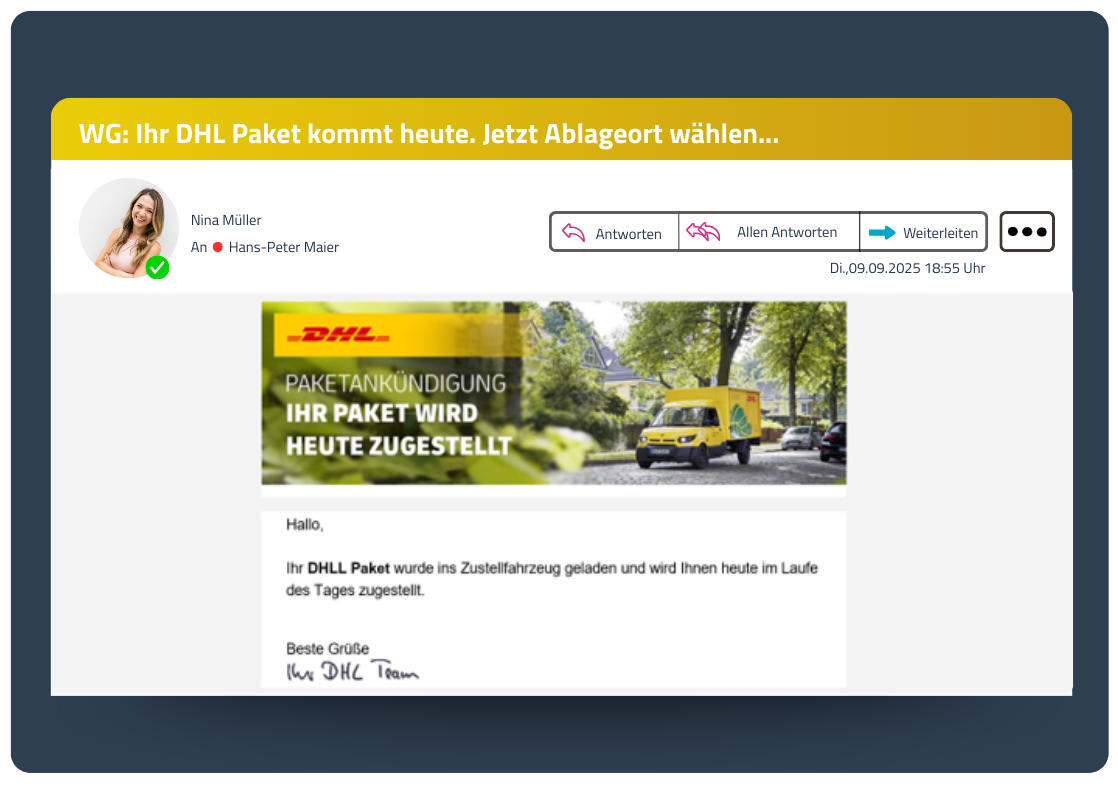Click IHR PAKET WIRD HEUTE ZUGESTELLT headline

tap(399, 429)
